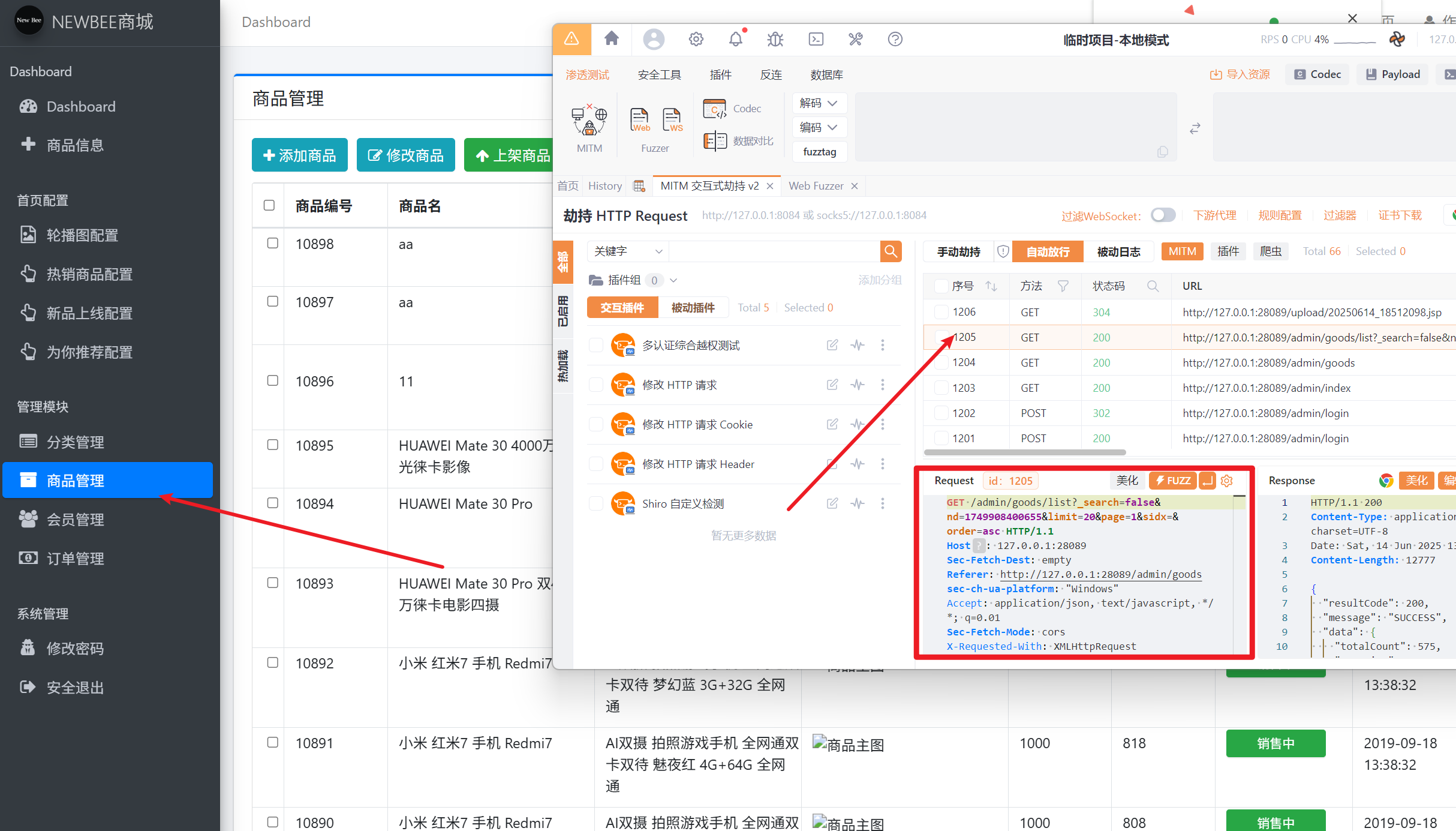The height and width of the screenshot is (831, 1456).
Task: Click the horizontal scrollbar under request list
Action: [1025, 452]
